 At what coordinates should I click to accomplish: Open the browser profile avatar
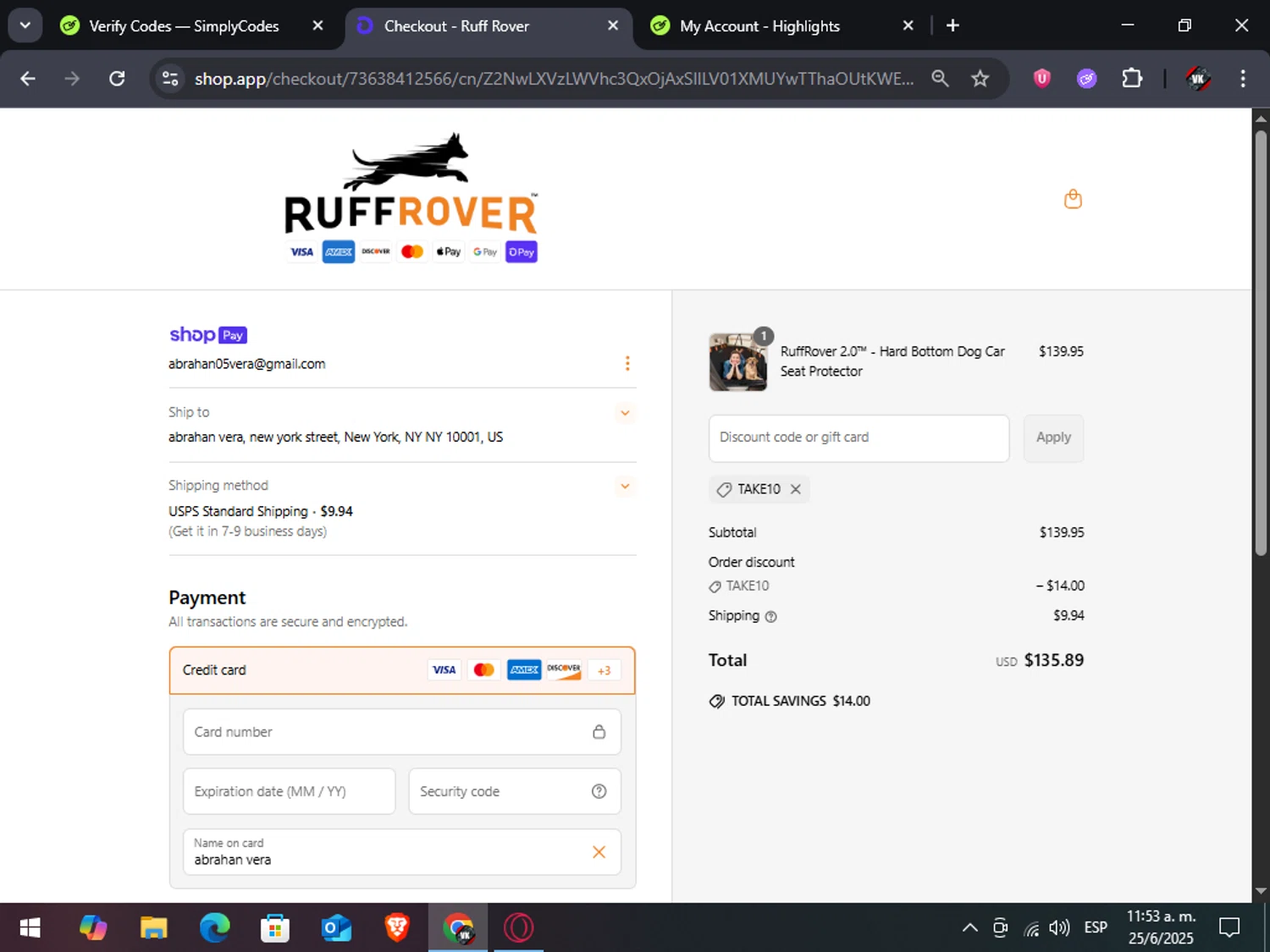coord(1197,79)
